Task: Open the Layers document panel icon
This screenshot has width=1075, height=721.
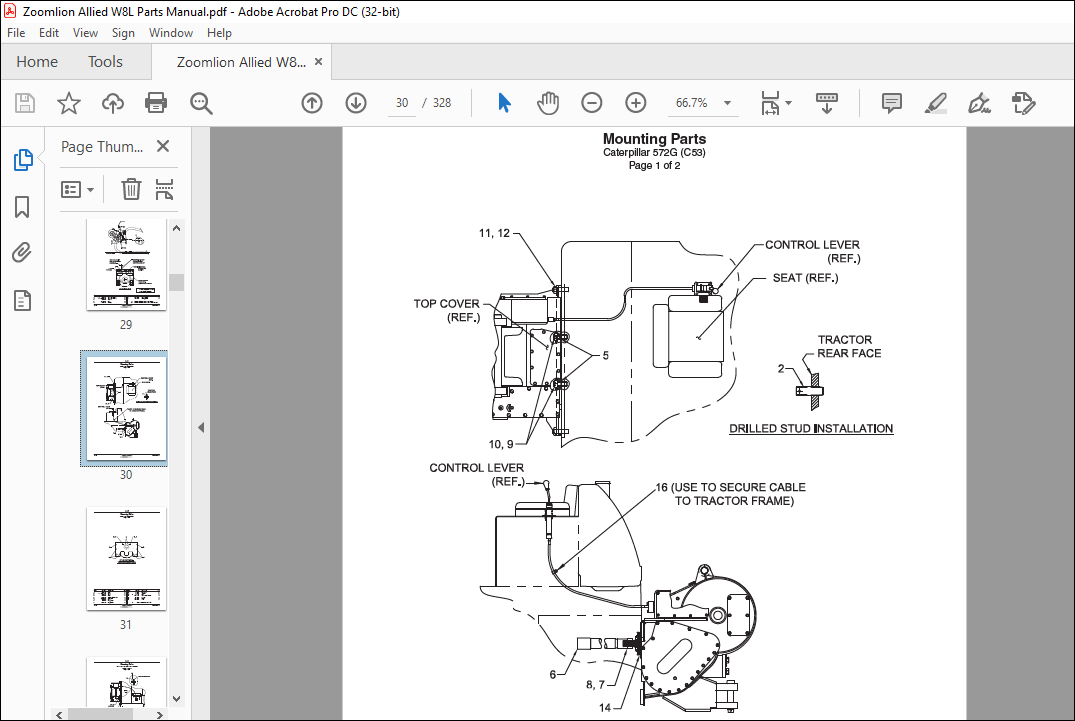Action: pyautogui.click(x=22, y=300)
